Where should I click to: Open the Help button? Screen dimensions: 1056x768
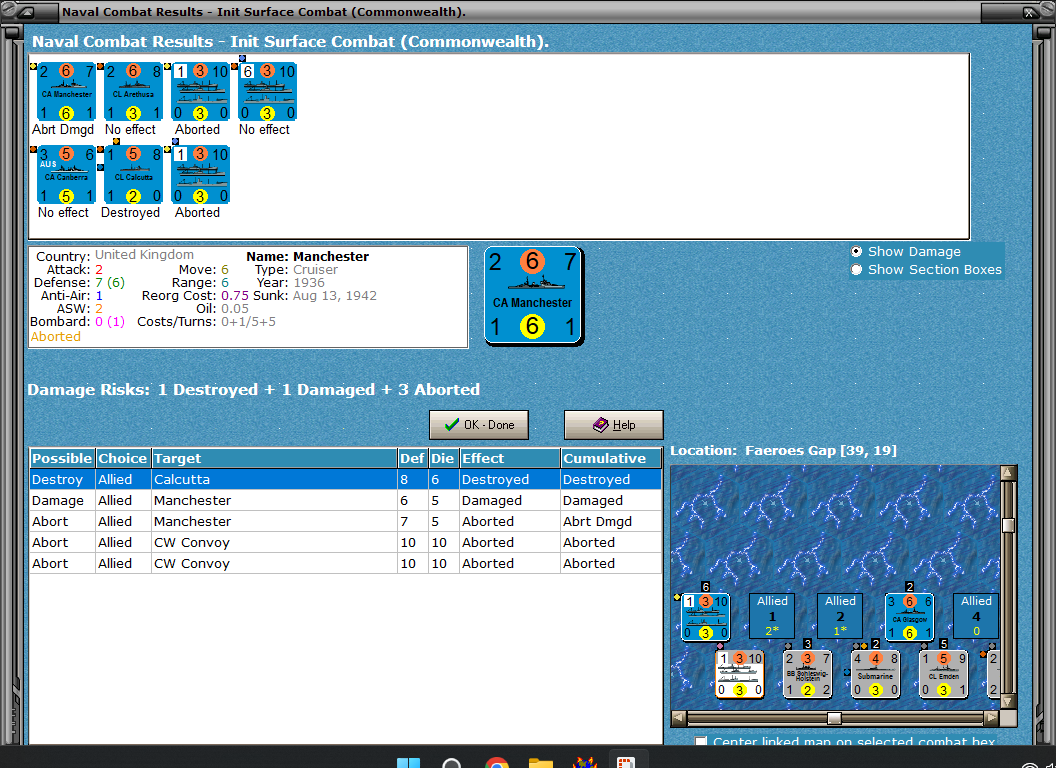click(614, 425)
